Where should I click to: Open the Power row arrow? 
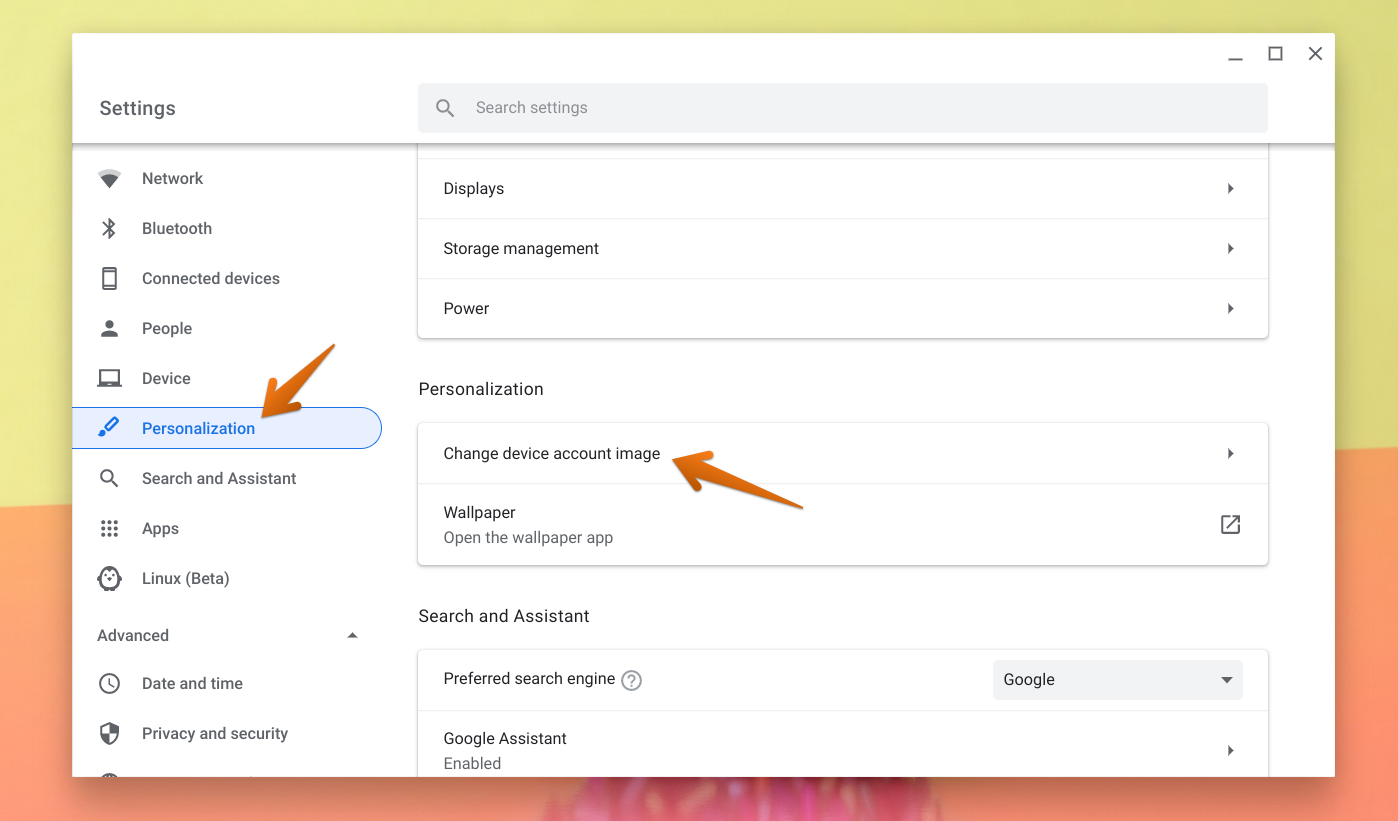[1231, 309]
